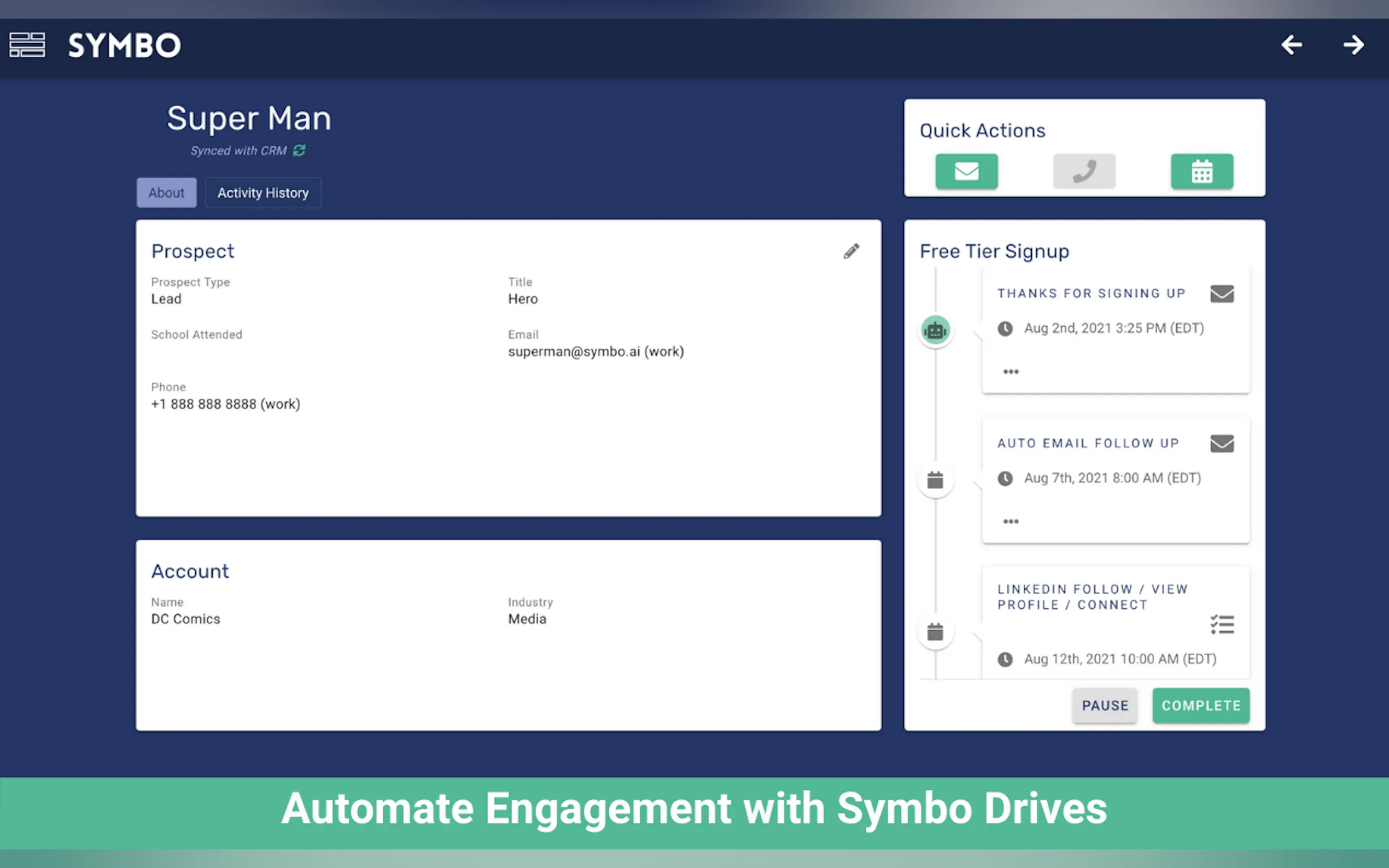Image resolution: width=1389 pixels, height=868 pixels.
Task: Switch to the About tab
Action: click(x=167, y=193)
